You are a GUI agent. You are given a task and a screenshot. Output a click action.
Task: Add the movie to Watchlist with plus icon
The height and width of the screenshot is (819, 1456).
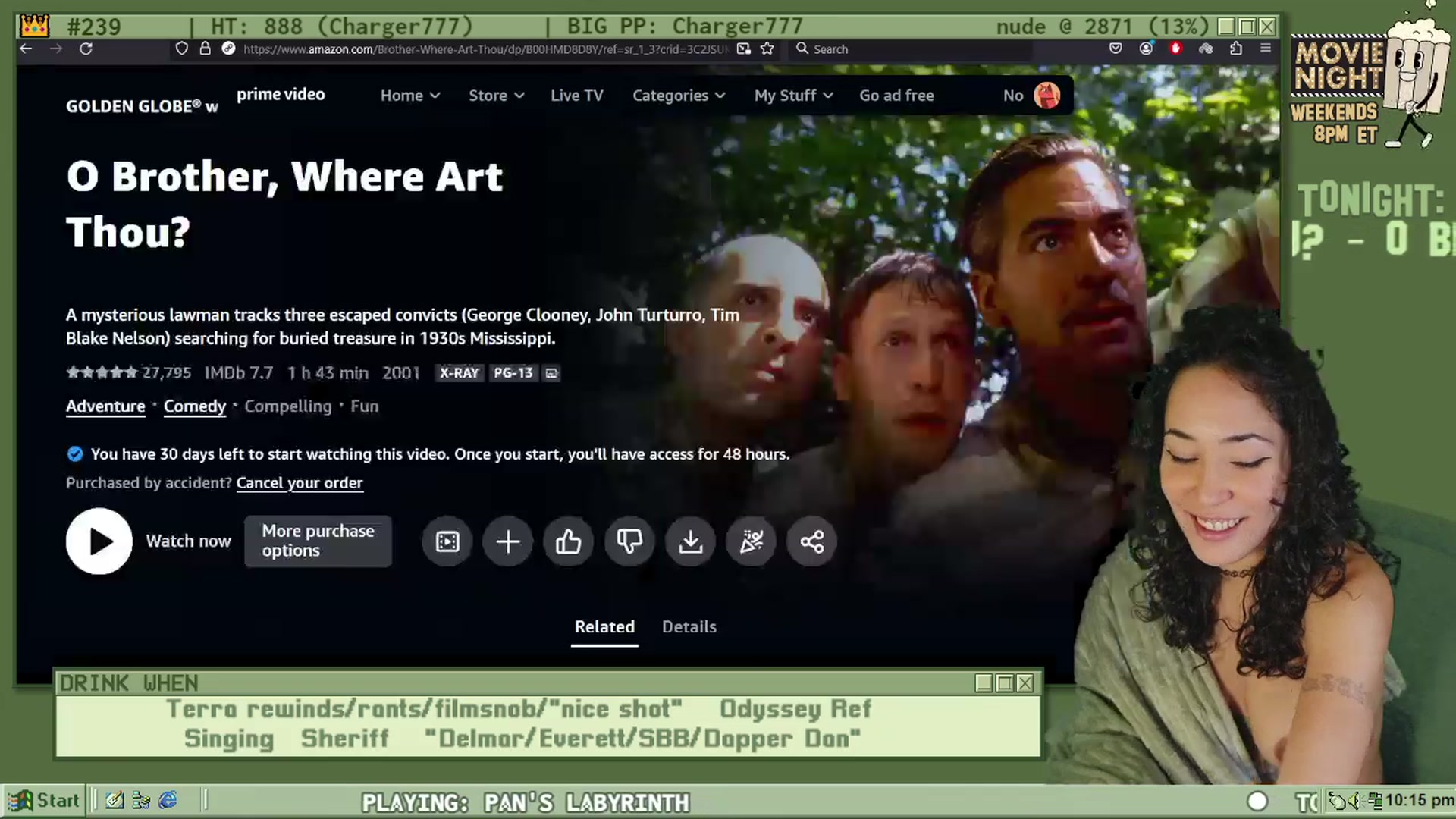coord(508,541)
